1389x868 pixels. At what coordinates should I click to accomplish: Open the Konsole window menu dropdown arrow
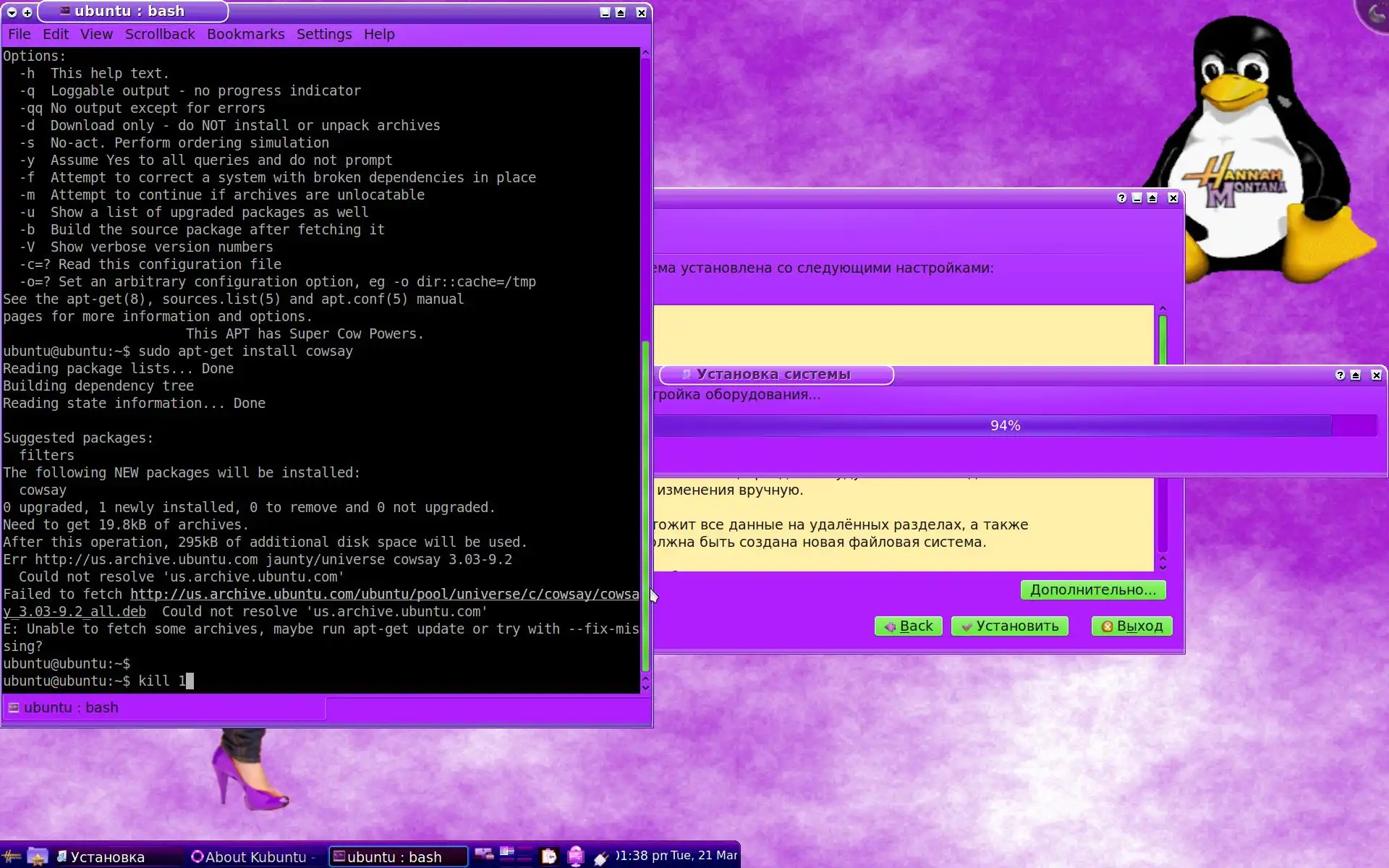pos(12,12)
